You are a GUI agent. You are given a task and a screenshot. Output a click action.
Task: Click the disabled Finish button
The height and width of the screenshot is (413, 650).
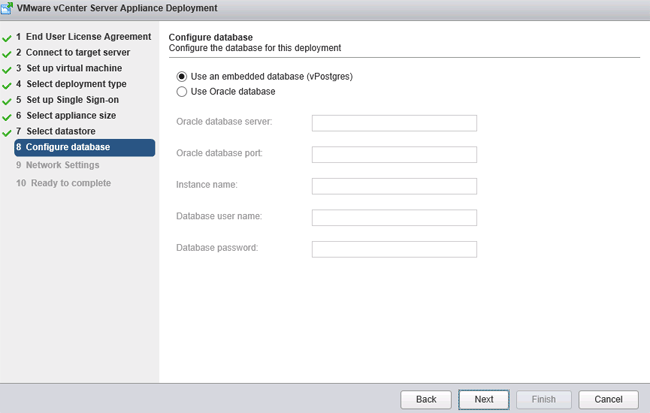point(543,399)
